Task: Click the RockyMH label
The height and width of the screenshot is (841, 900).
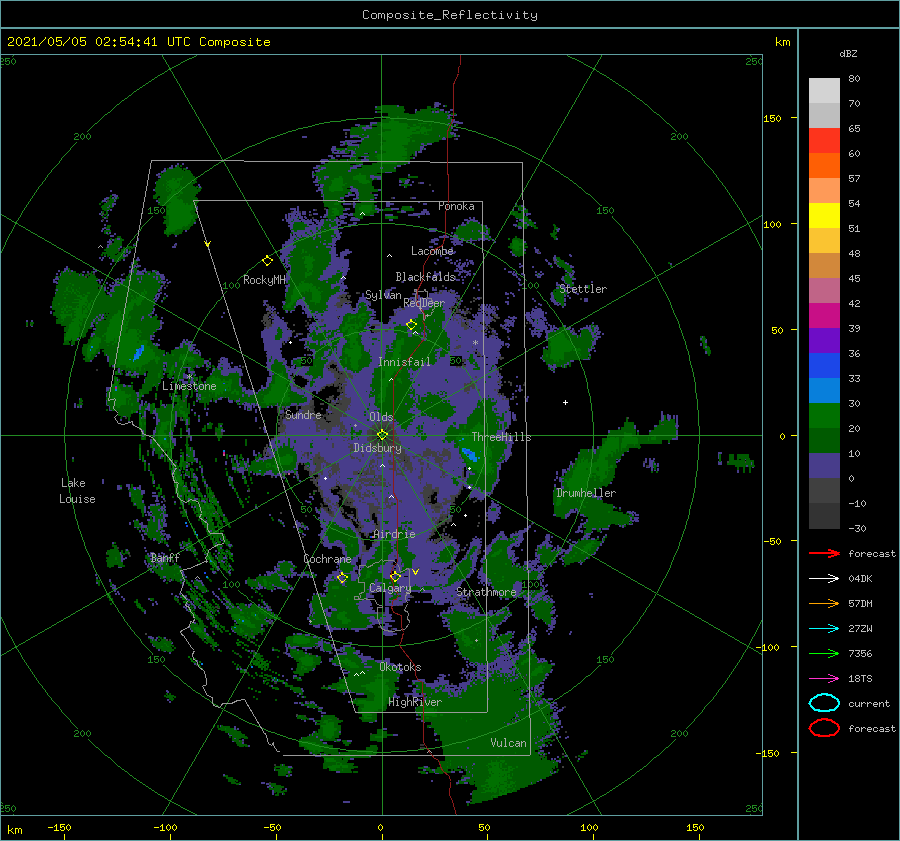Action: [x=264, y=280]
